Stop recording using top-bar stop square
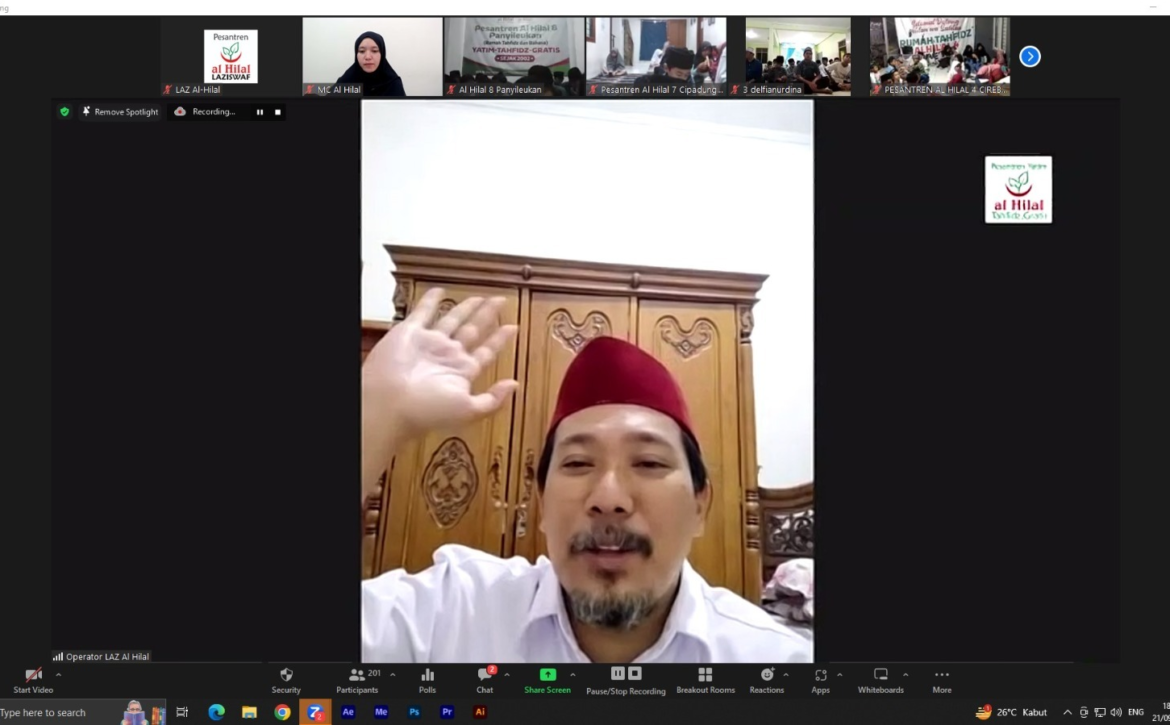1170x725 pixels. click(x=278, y=112)
